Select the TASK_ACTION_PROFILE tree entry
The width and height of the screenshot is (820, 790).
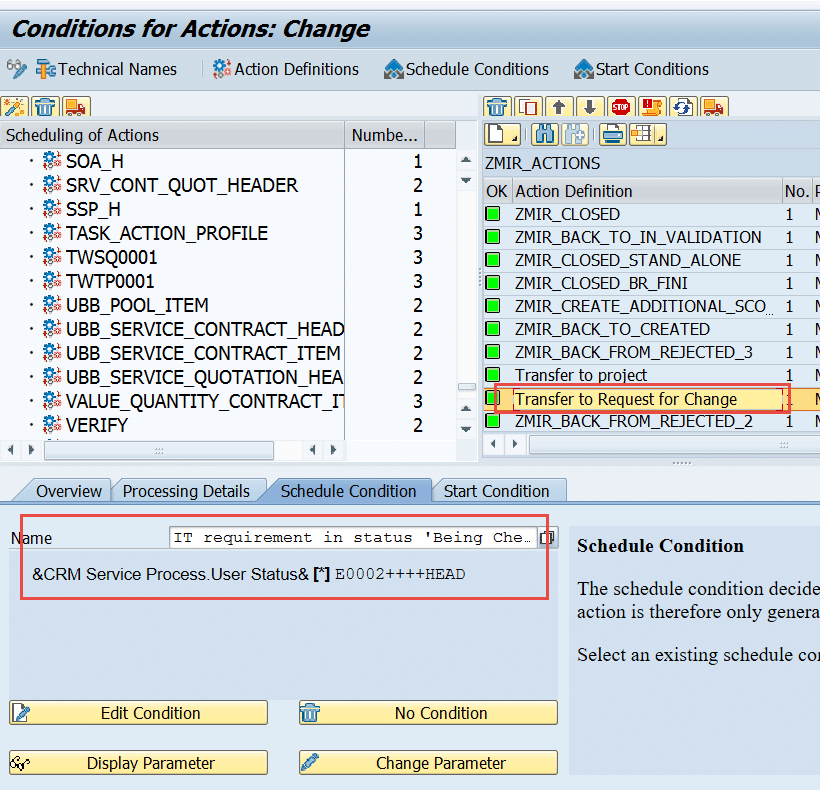tap(166, 233)
